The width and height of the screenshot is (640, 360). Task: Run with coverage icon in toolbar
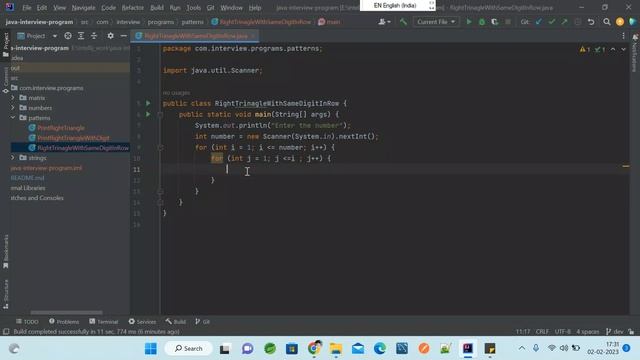(x=495, y=22)
